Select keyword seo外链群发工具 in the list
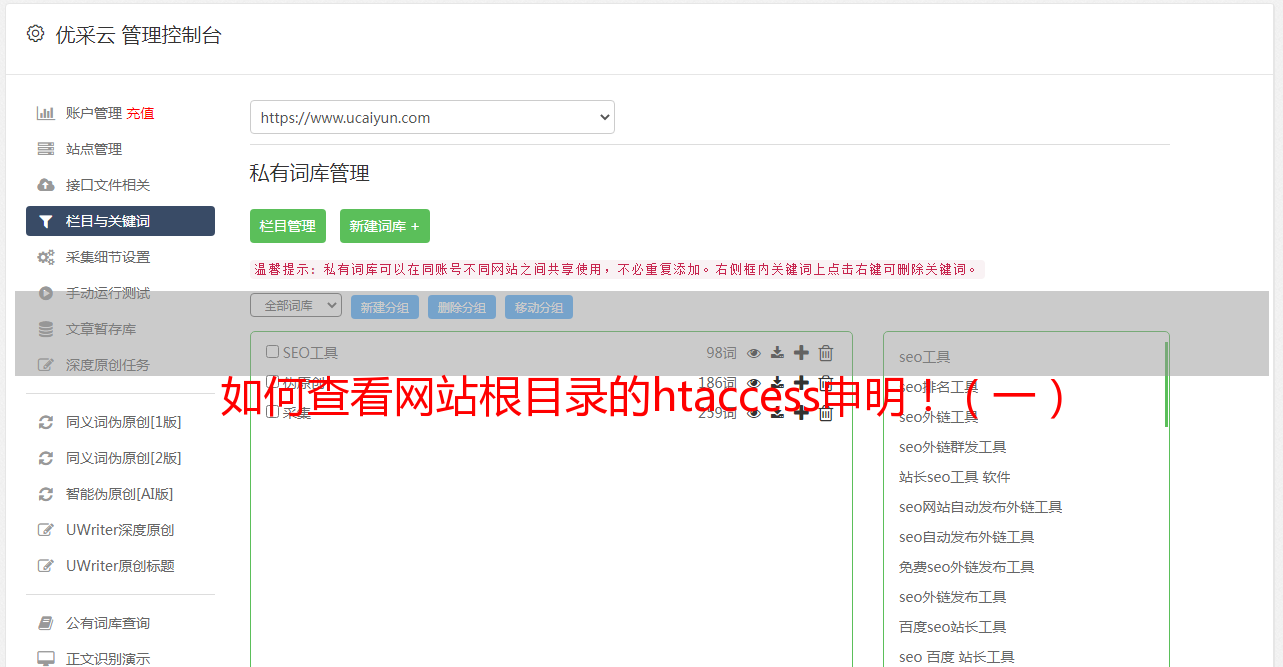Image resolution: width=1283 pixels, height=667 pixels. click(x=952, y=447)
